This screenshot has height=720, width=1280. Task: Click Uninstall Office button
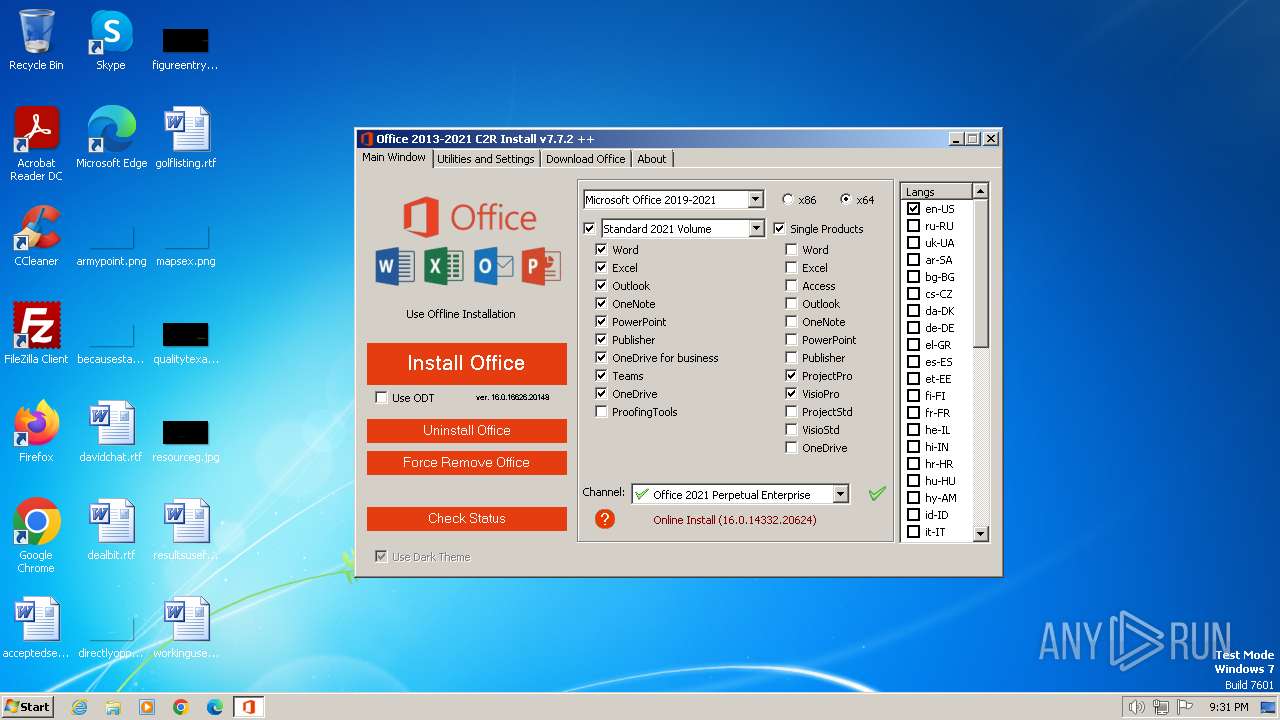point(466,430)
